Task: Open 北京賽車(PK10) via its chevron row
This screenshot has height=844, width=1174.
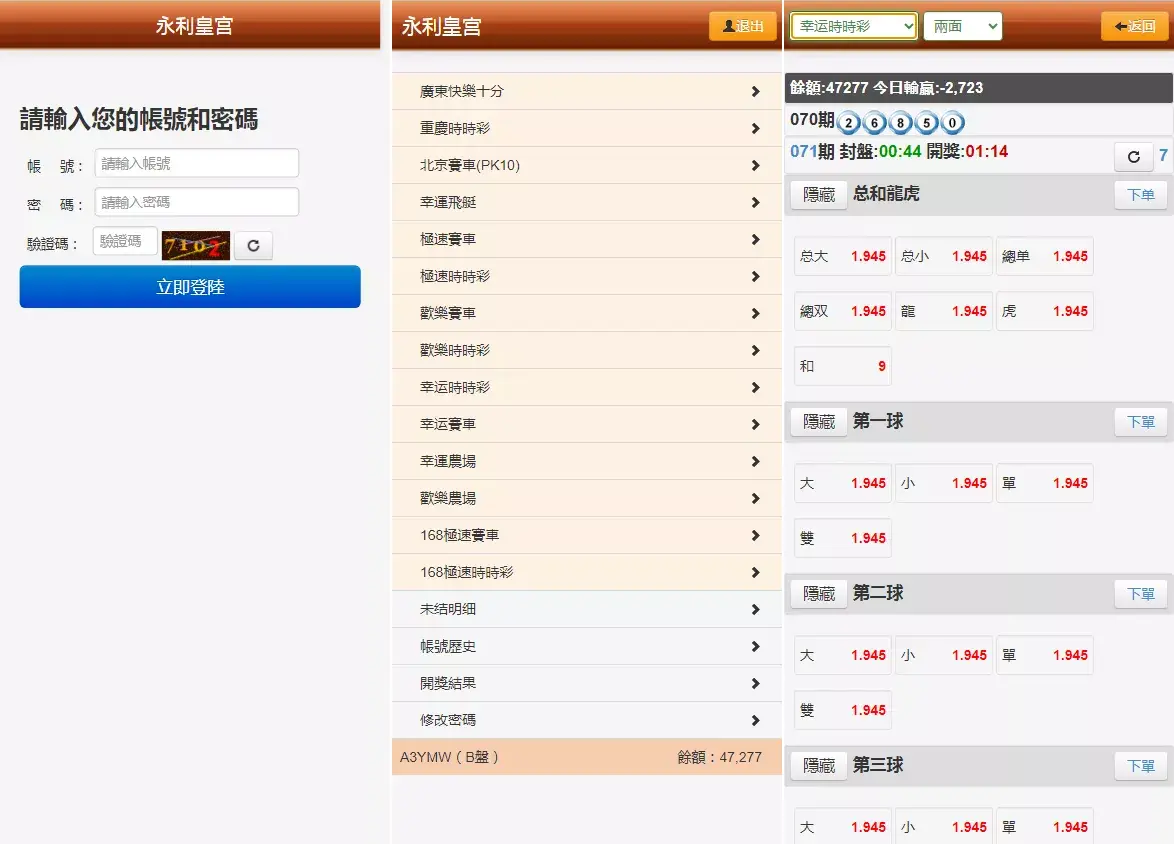Action: click(x=586, y=165)
